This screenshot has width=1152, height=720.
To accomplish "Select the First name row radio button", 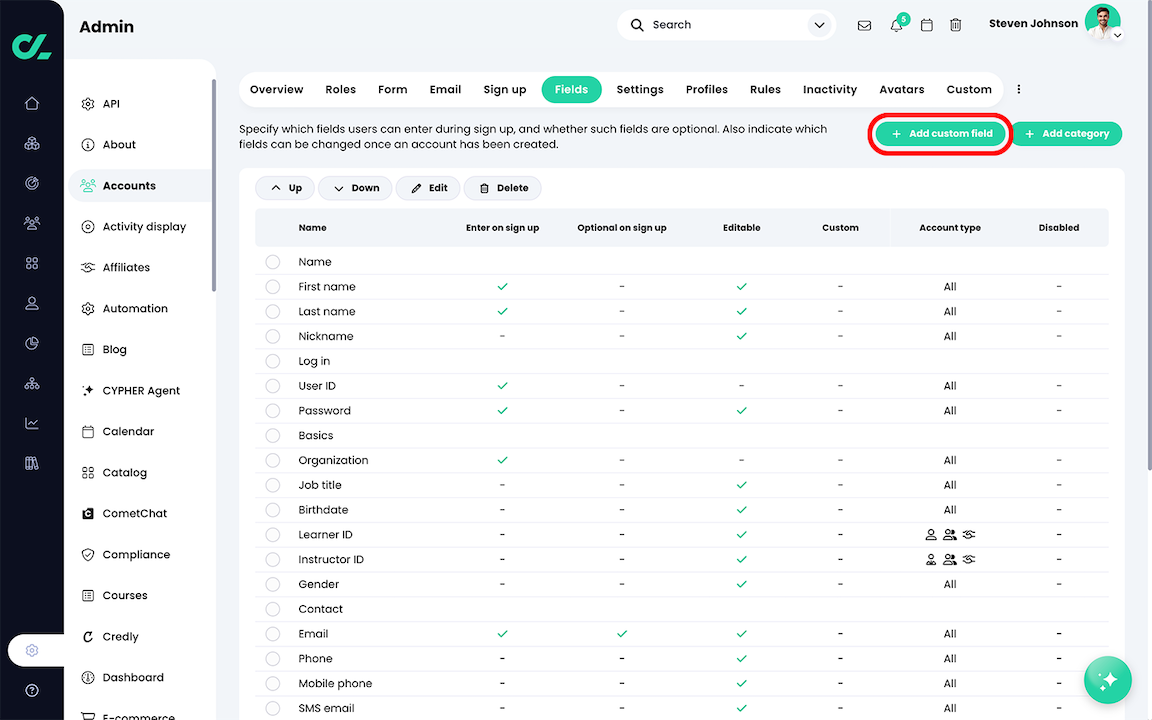I will [272, 287].
